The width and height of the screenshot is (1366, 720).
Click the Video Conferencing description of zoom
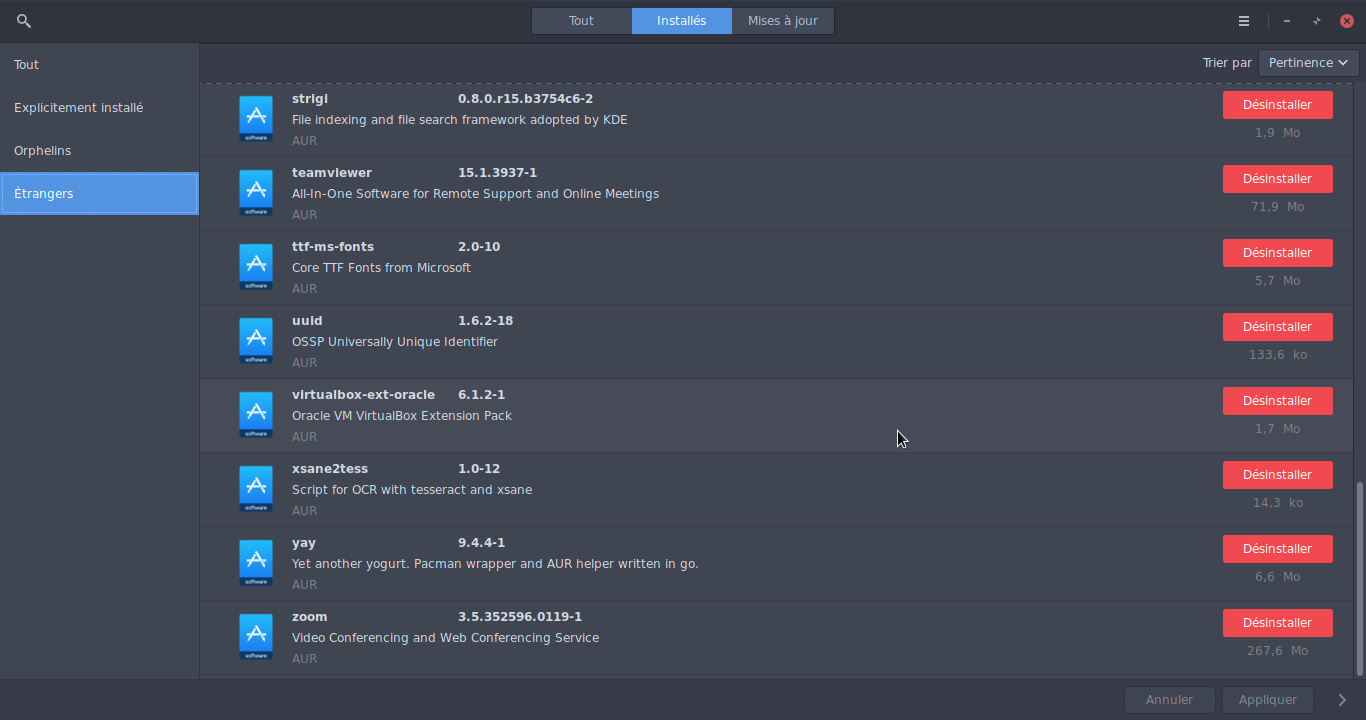point(446,638)
